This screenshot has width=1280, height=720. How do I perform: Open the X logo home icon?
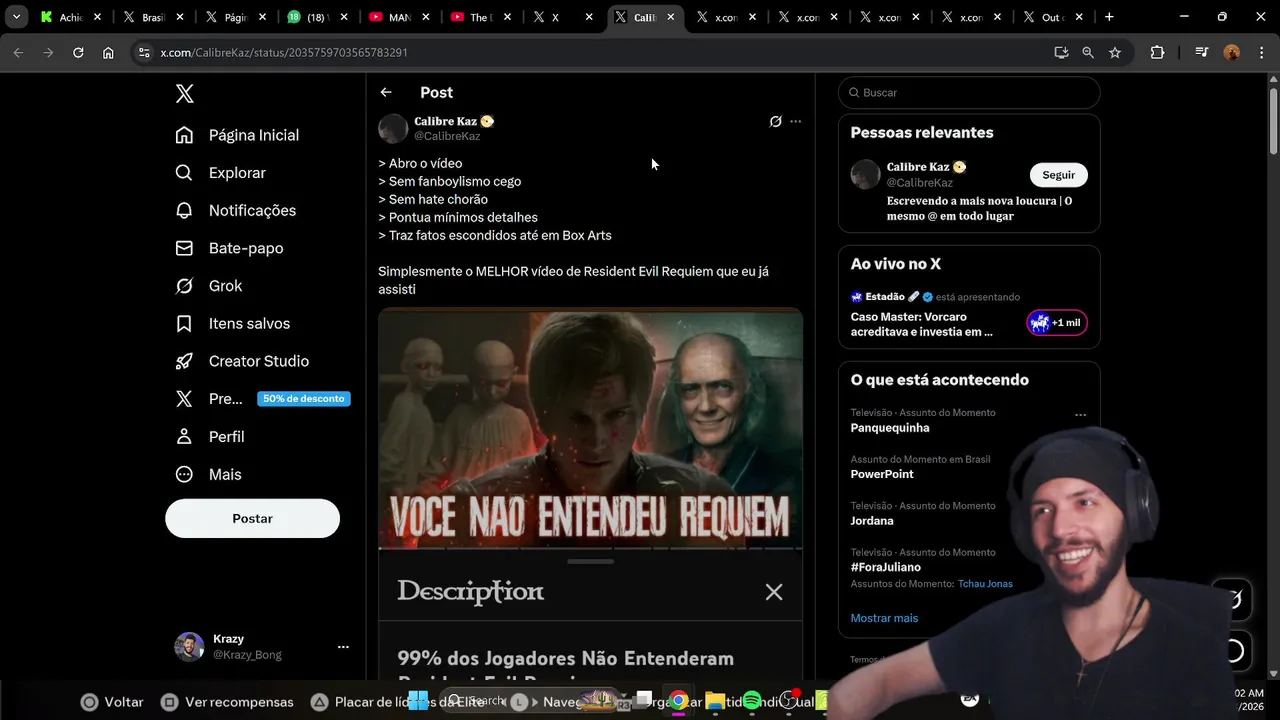coord(185,94)
